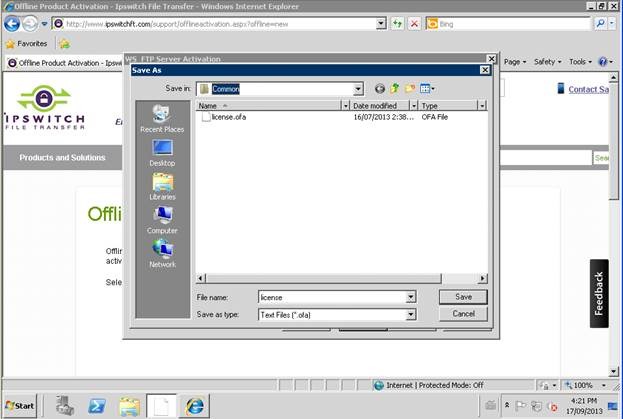Select the license.ofa file
Viewport: 623px width, 419px height.
224,117
